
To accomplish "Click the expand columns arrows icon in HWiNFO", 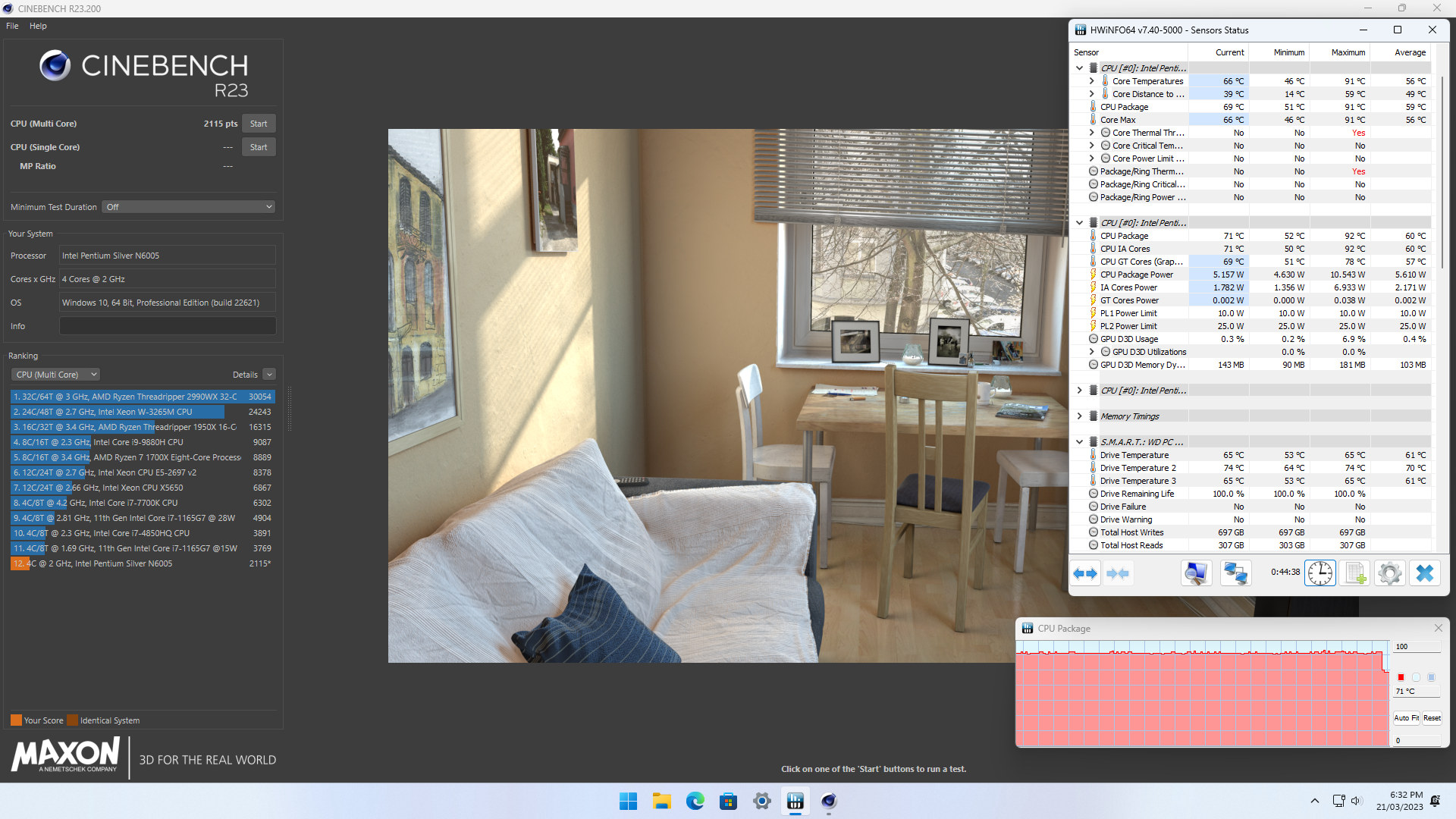I will (1085, 573).
